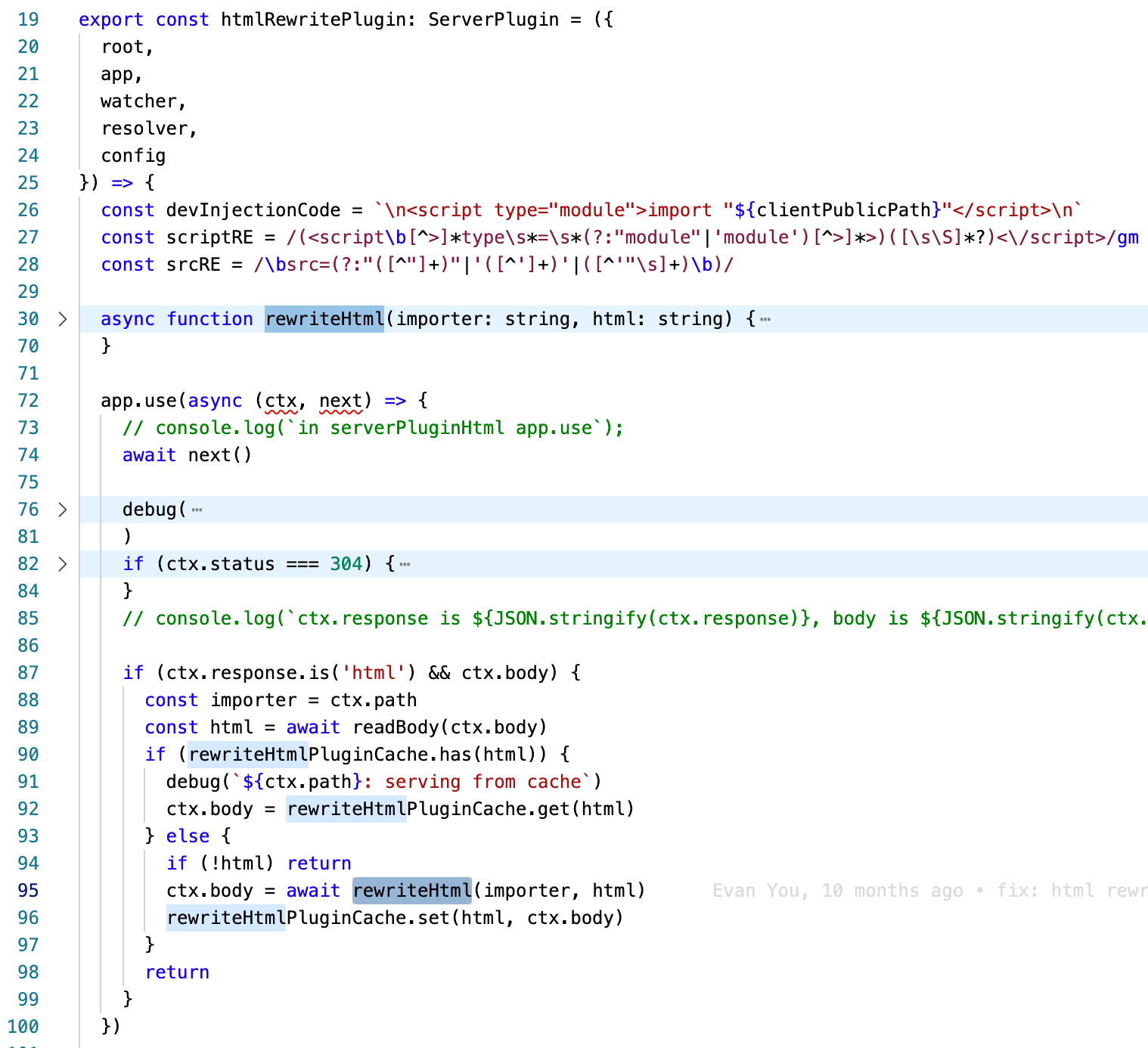Click the ellipsis after rewriteHtml function brace

pos(765,320)
